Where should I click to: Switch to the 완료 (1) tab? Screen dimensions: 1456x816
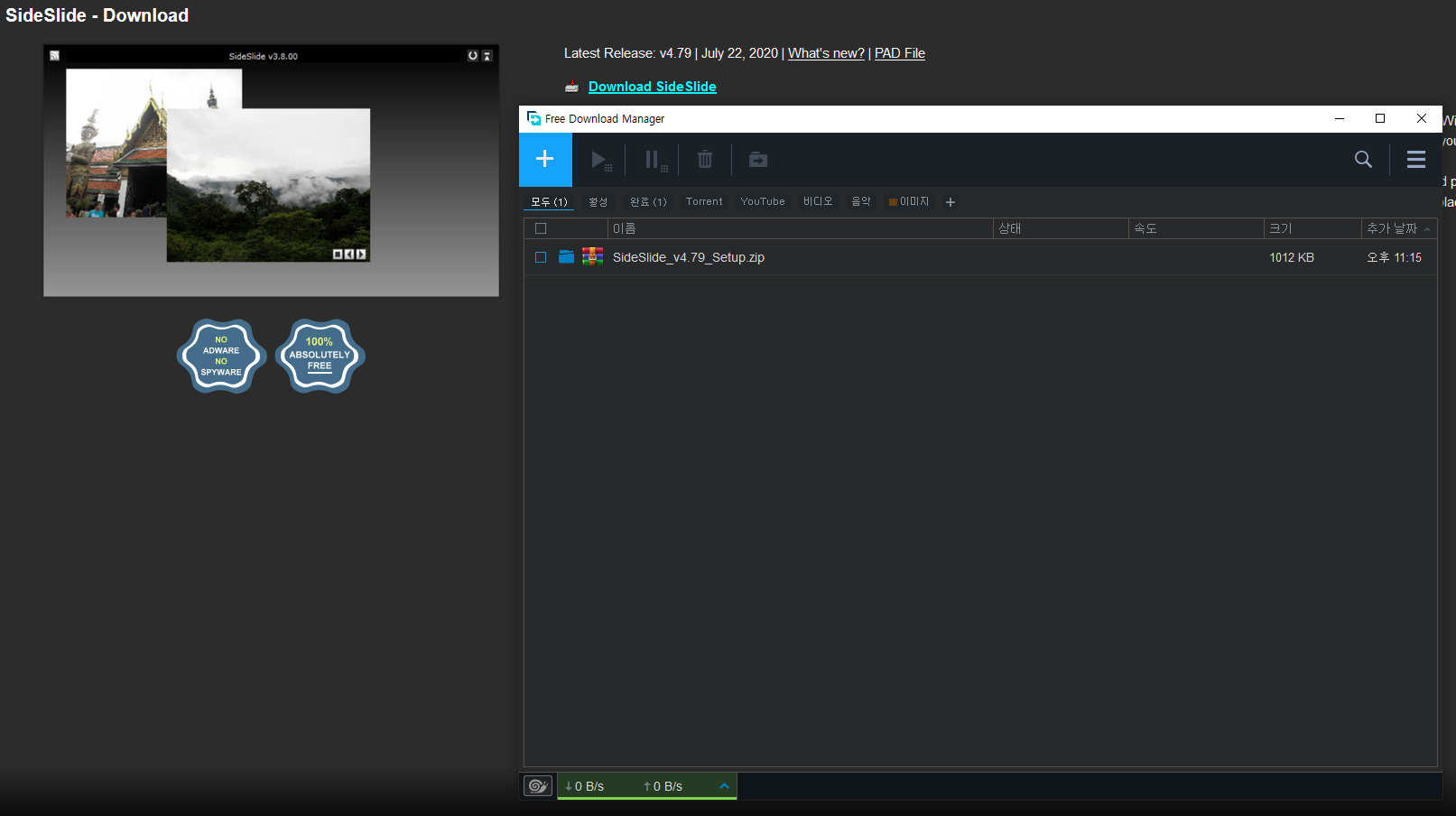point(648,201)
